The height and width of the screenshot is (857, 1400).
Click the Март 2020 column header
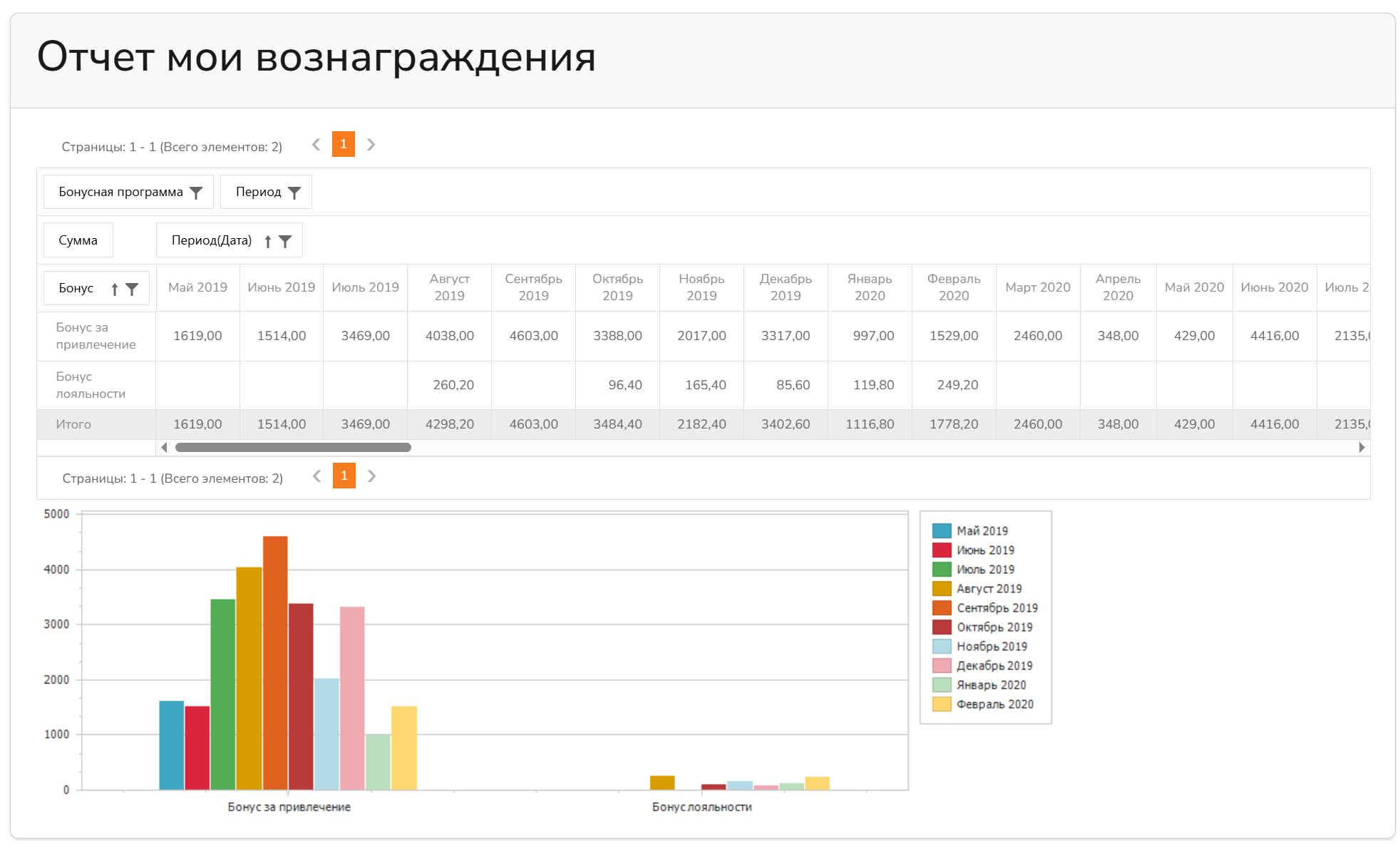click(1037, 287)
